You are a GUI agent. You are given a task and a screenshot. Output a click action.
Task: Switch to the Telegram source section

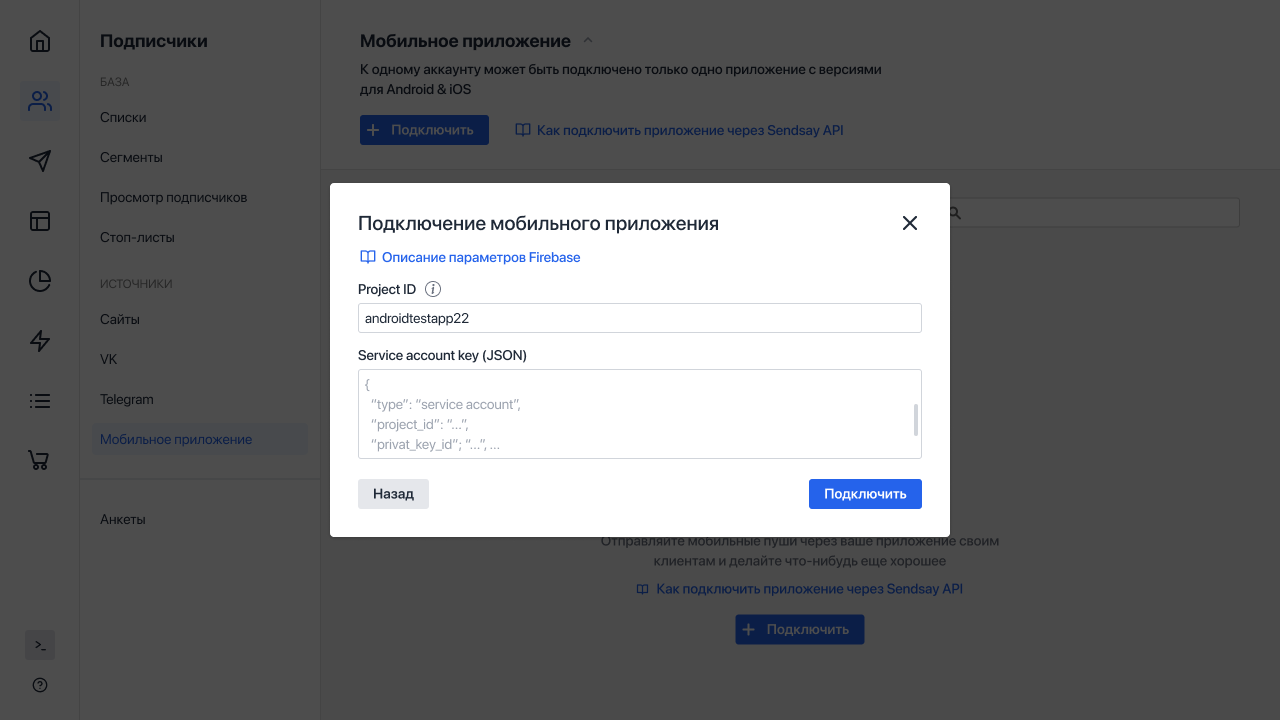pyautogui.click(x=127, y=399)
